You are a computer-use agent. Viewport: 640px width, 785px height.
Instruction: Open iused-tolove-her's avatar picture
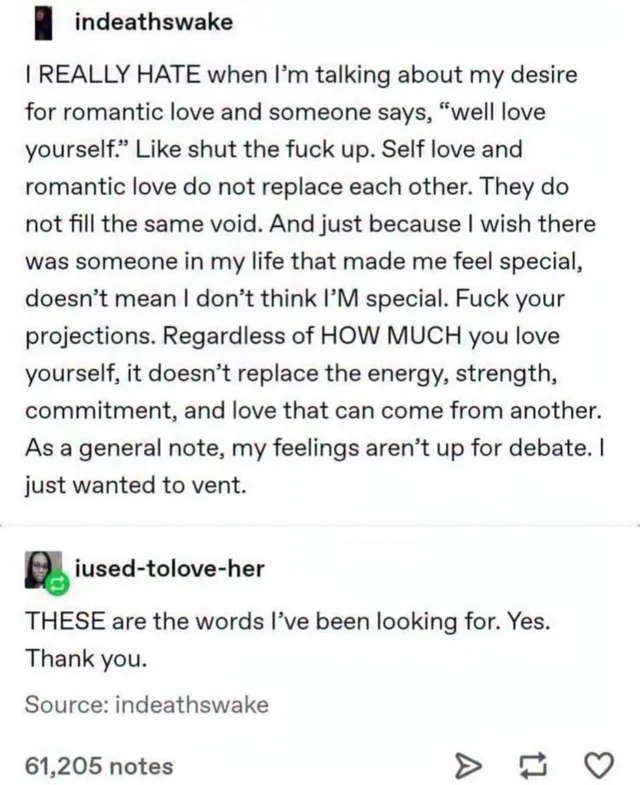pos(43,569)
